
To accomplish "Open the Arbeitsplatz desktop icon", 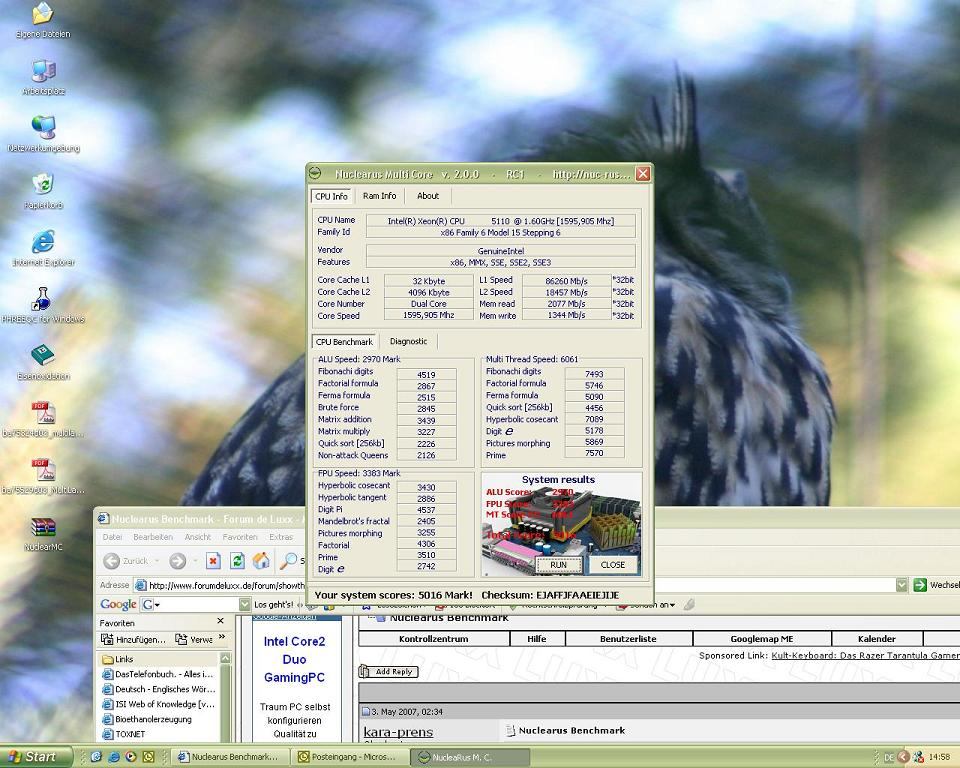I will (43, 71).
